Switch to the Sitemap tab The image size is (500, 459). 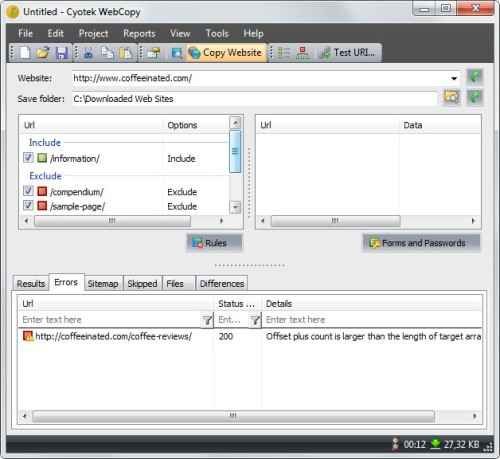103,284
